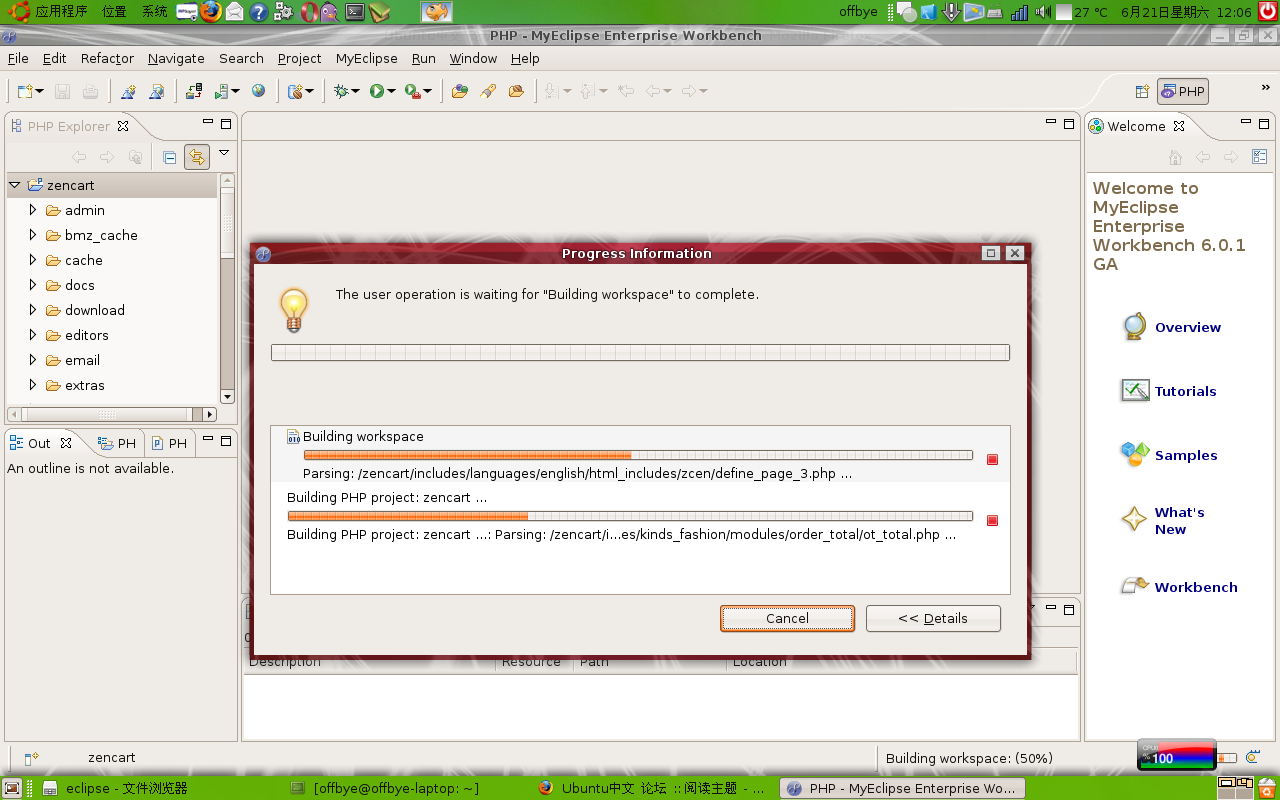This screenshot has width=1280, height=800.
Task: Stop the Building workspace job
Action: [x=992, y=459]
